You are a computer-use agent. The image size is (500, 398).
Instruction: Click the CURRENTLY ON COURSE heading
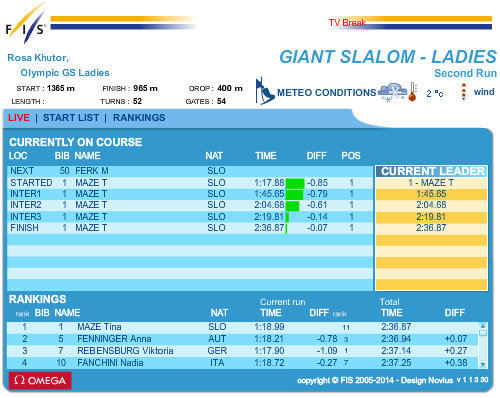tap(76, 142)
